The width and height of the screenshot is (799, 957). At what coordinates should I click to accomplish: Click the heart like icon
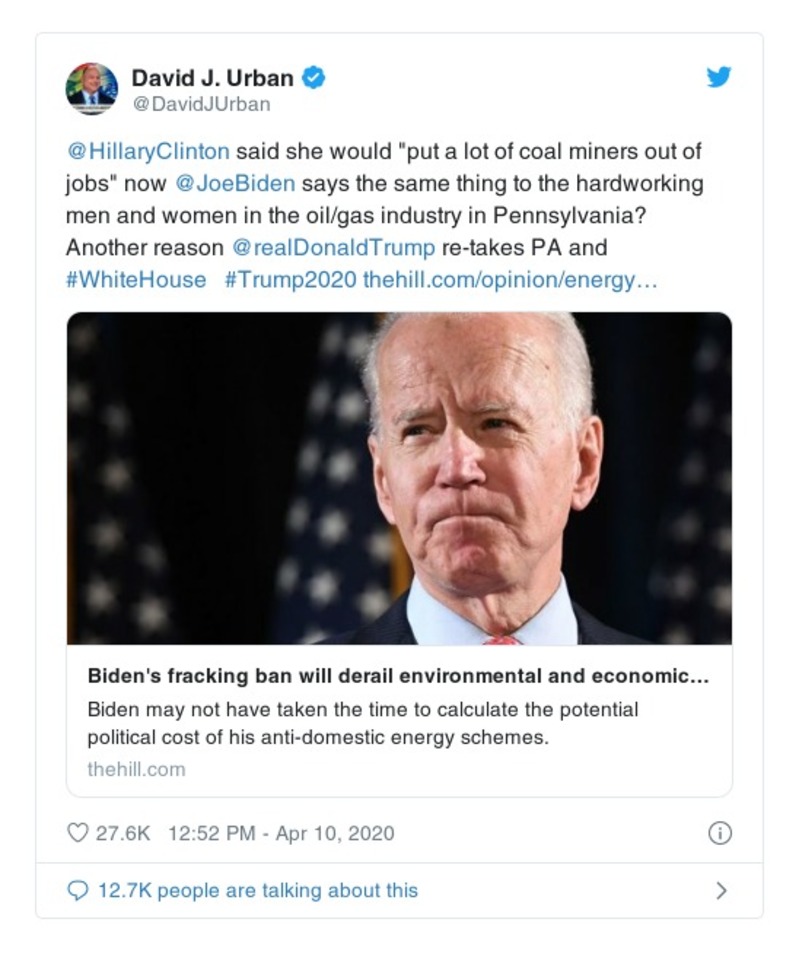(77, 832)
